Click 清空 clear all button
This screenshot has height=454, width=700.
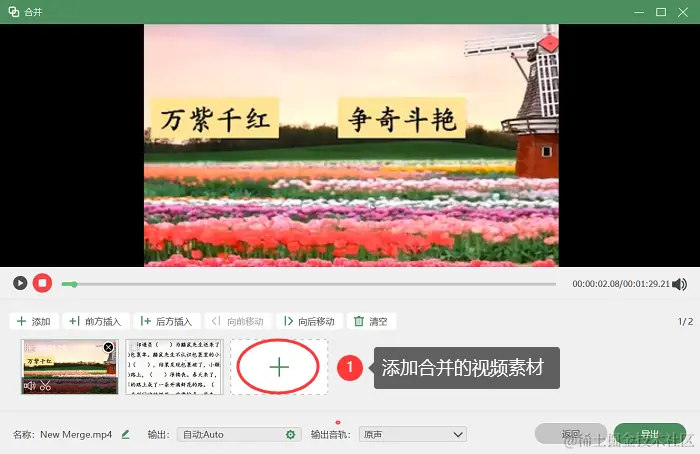coord(371,321)
